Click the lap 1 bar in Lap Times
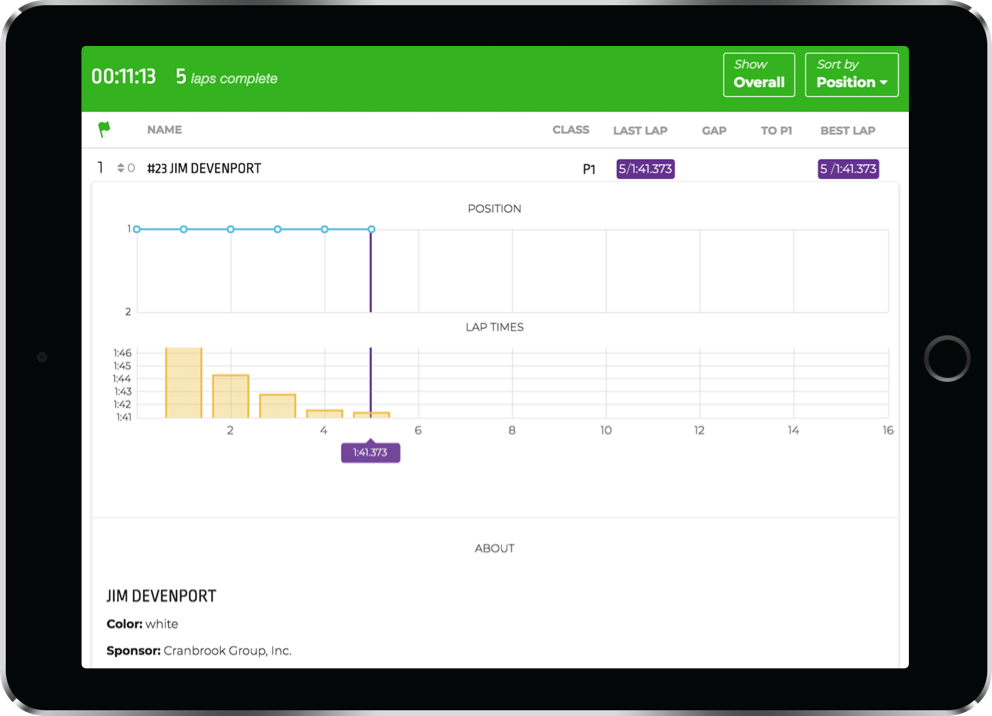The height and width of the screenshot is (716, 992). [184, 383]
